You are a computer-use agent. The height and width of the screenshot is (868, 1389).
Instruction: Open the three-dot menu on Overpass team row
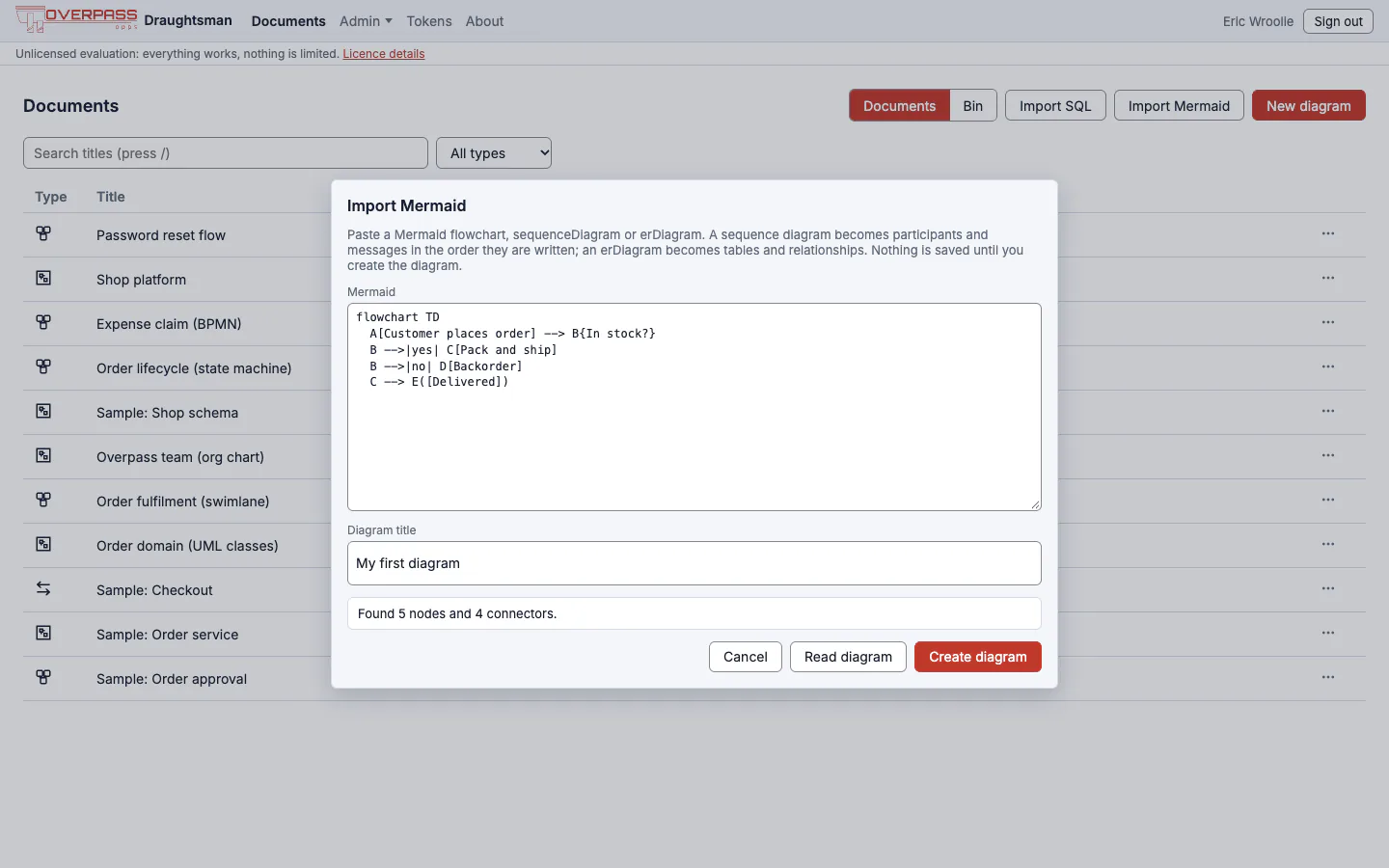tap(1328, 455)
